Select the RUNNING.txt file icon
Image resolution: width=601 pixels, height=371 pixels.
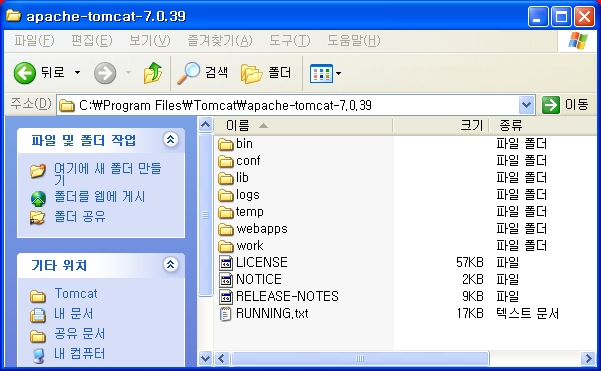226,314
